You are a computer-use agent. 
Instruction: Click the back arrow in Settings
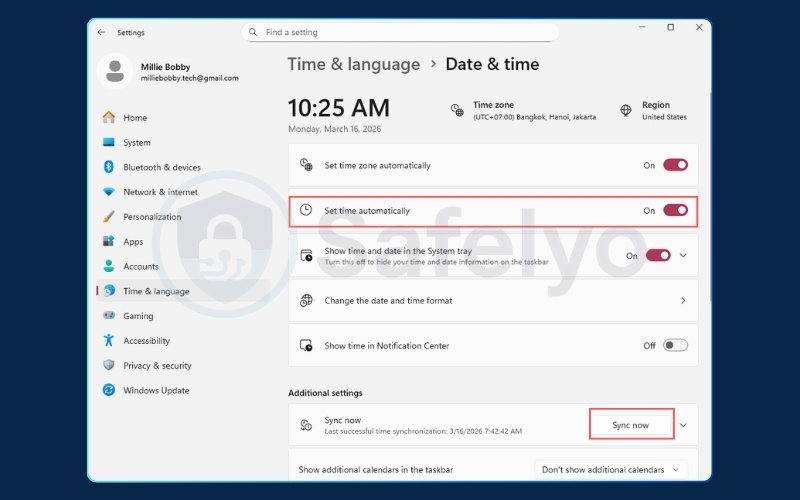point(101,32)
